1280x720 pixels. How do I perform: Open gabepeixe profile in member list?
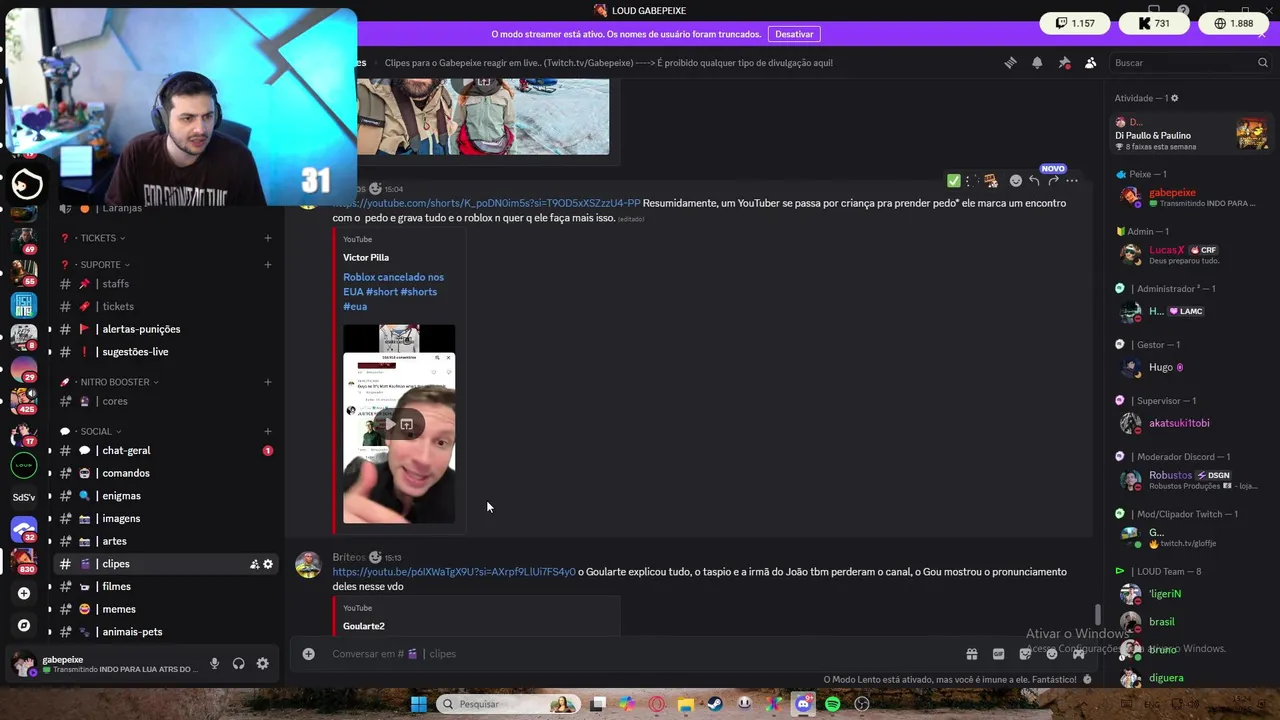pos(1190,196)
